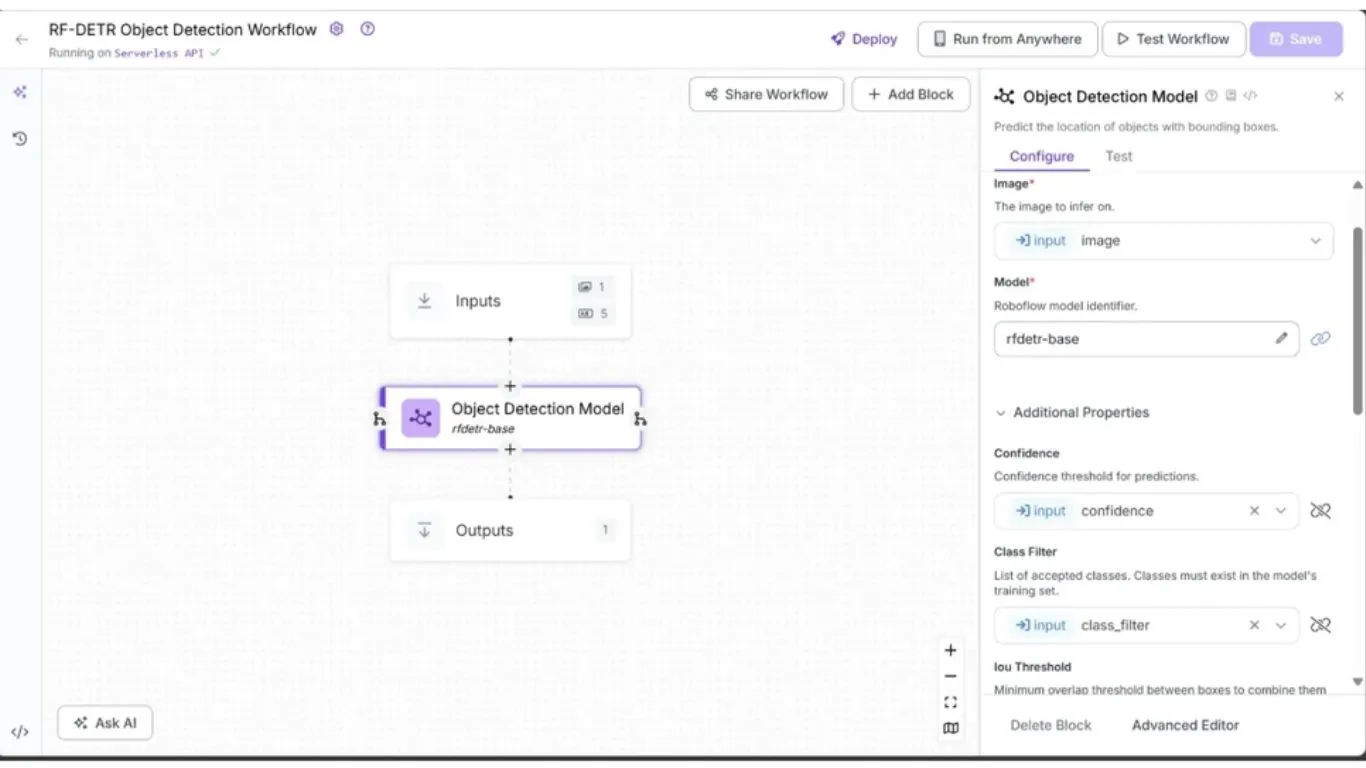The height and width of the screenshot is (768, 1366).
Task: Click the rfdetr-base model identifier field
Action: tap(1146, 339)
